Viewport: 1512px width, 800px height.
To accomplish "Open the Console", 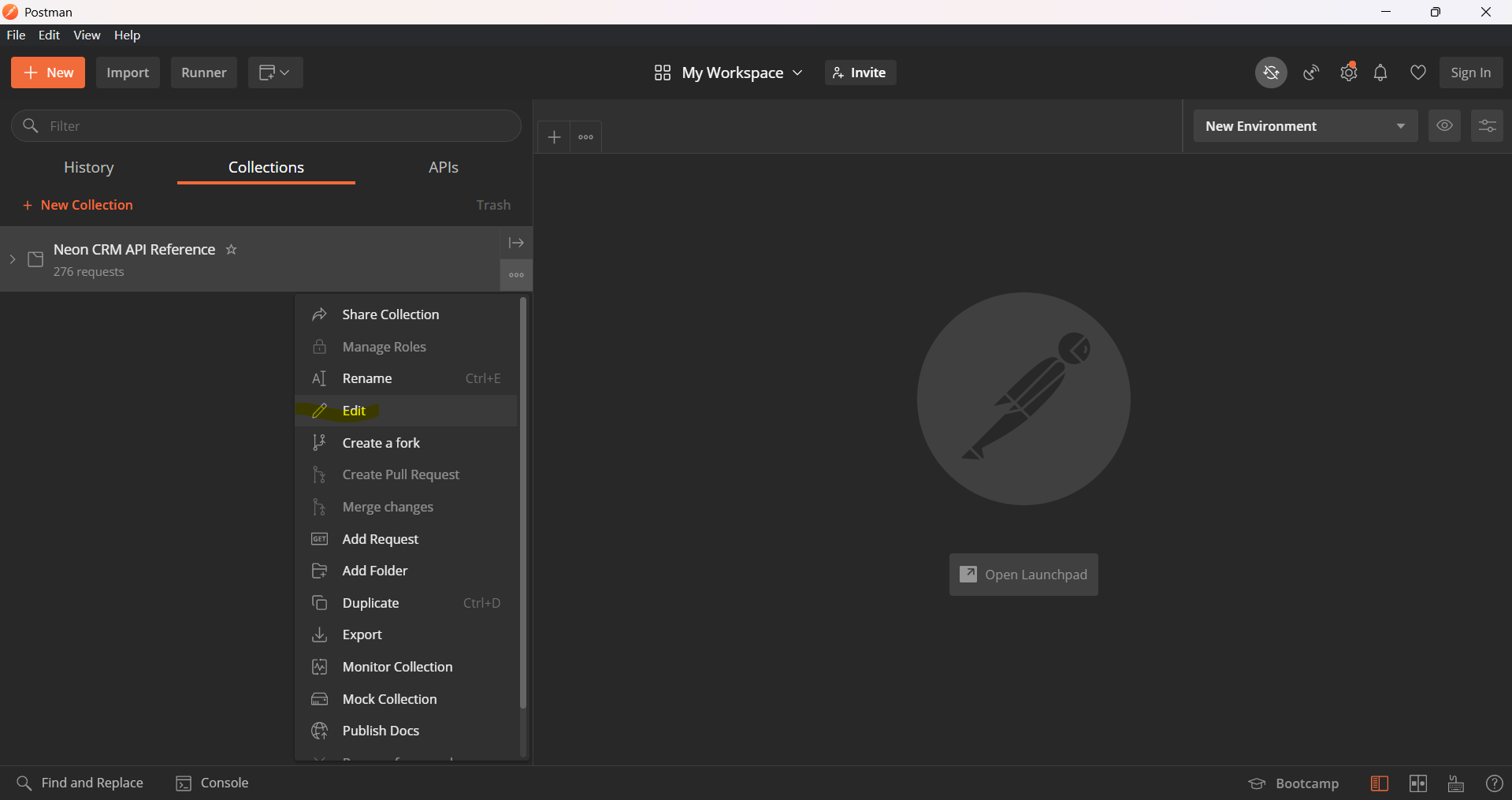I will point(212,783).
